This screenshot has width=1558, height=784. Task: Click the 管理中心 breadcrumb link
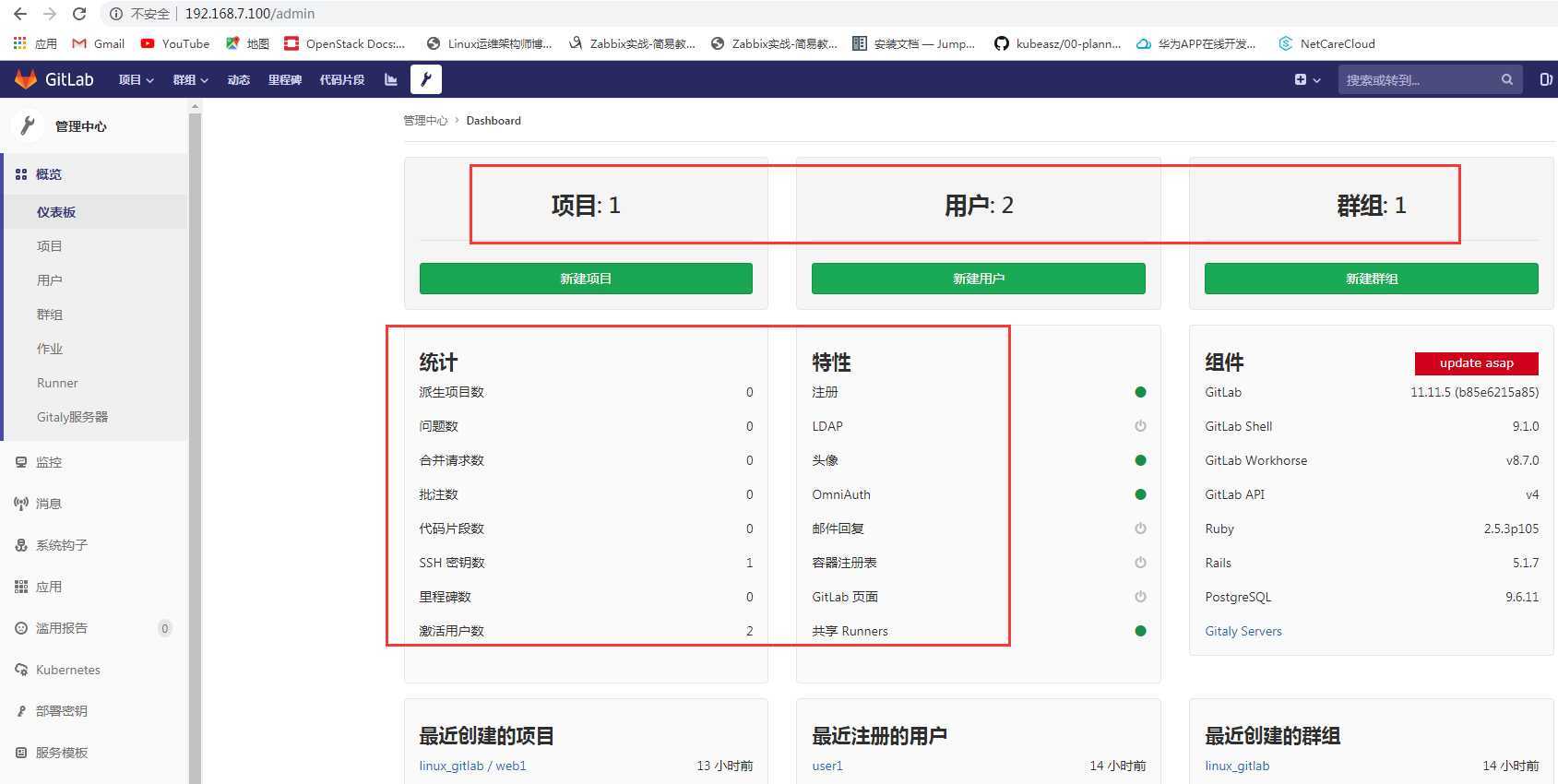(425, 121)
